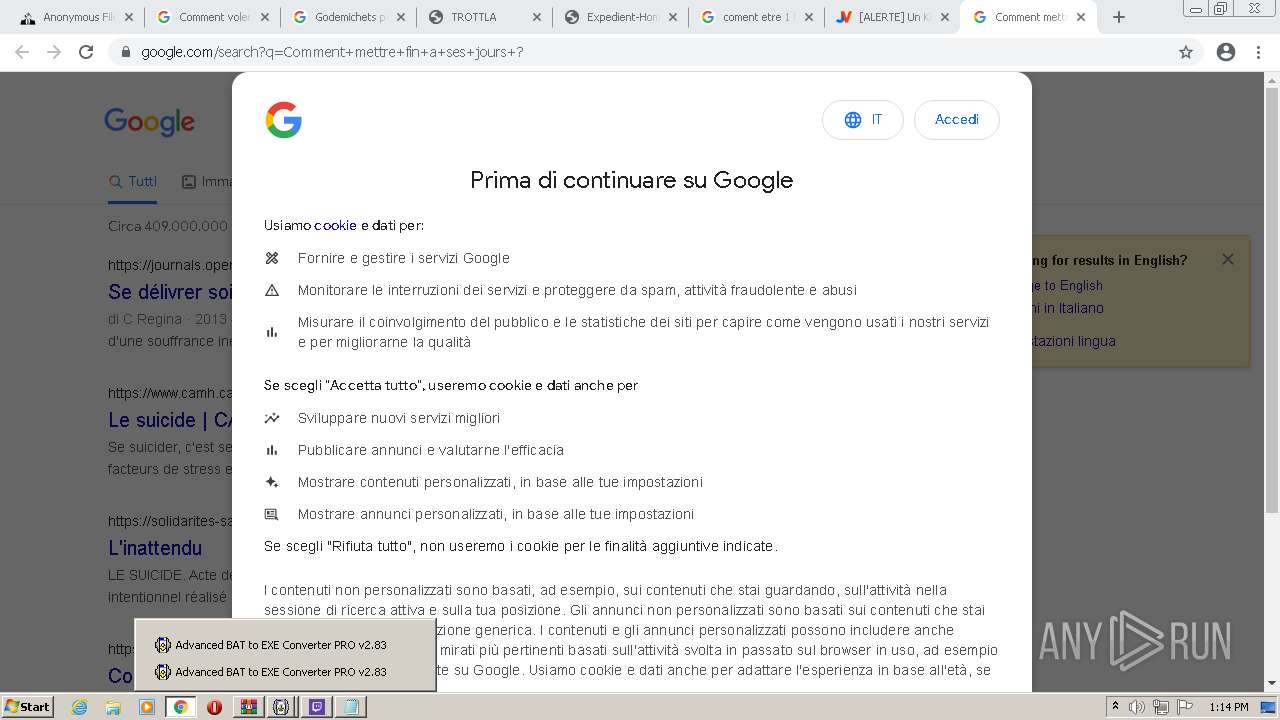Open the volume speaker tray icon
The height and width of the screenshot is (720, 1280).
(1137, 707)
